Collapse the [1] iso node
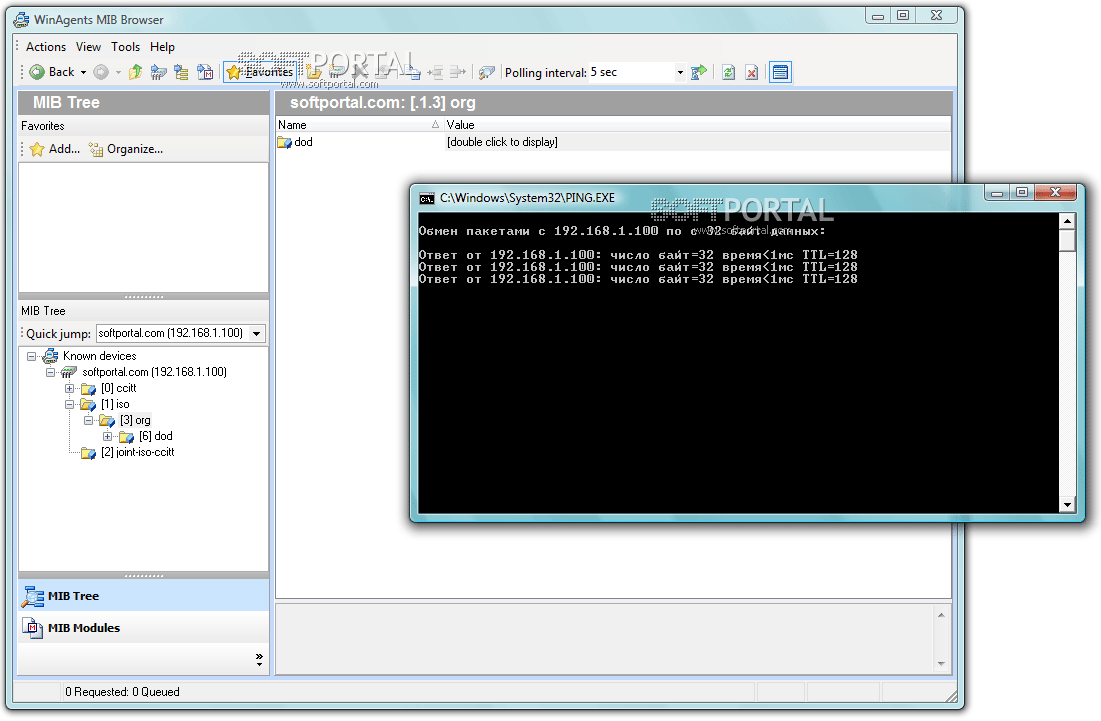Screen dimensions: 1101x721 [x=70, y=404]
